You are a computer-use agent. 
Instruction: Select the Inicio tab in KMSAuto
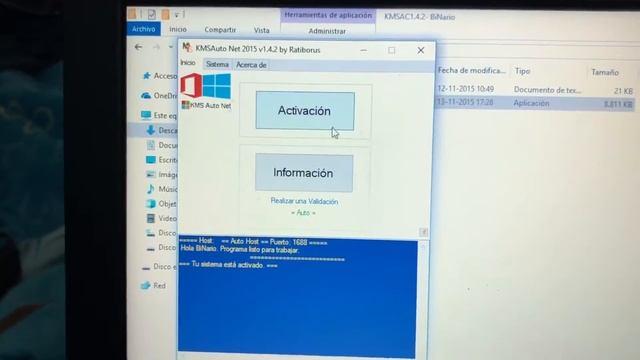click(188, 63)
